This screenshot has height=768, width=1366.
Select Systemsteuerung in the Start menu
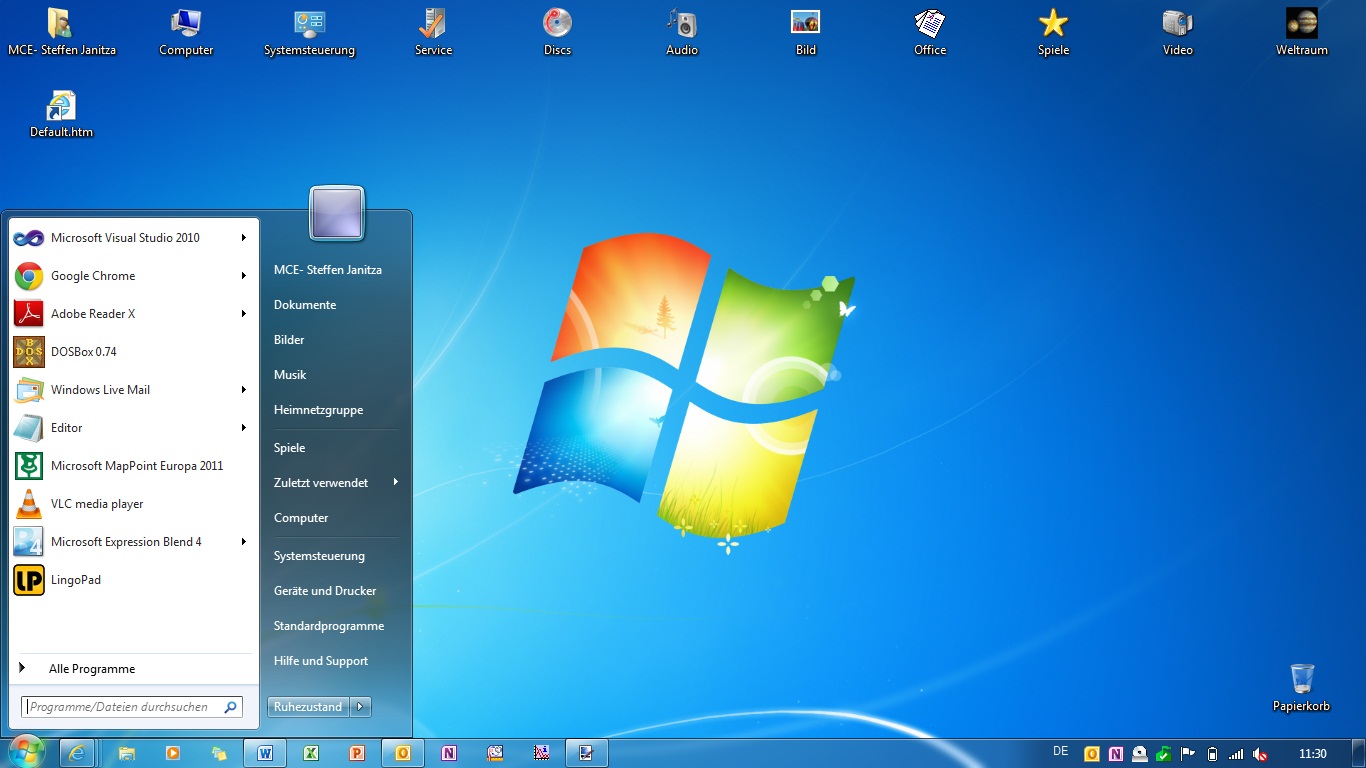point(319,556)
